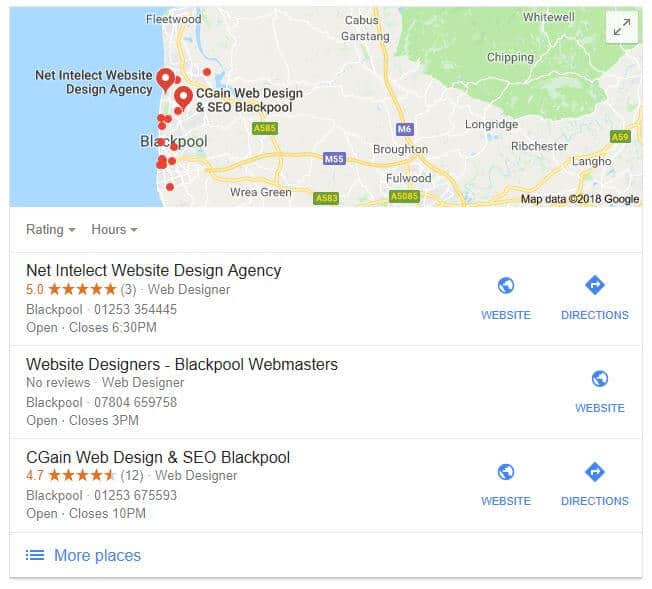
Task: Open Net Intelect Website Design Agency listing
Action: [153, 270]
